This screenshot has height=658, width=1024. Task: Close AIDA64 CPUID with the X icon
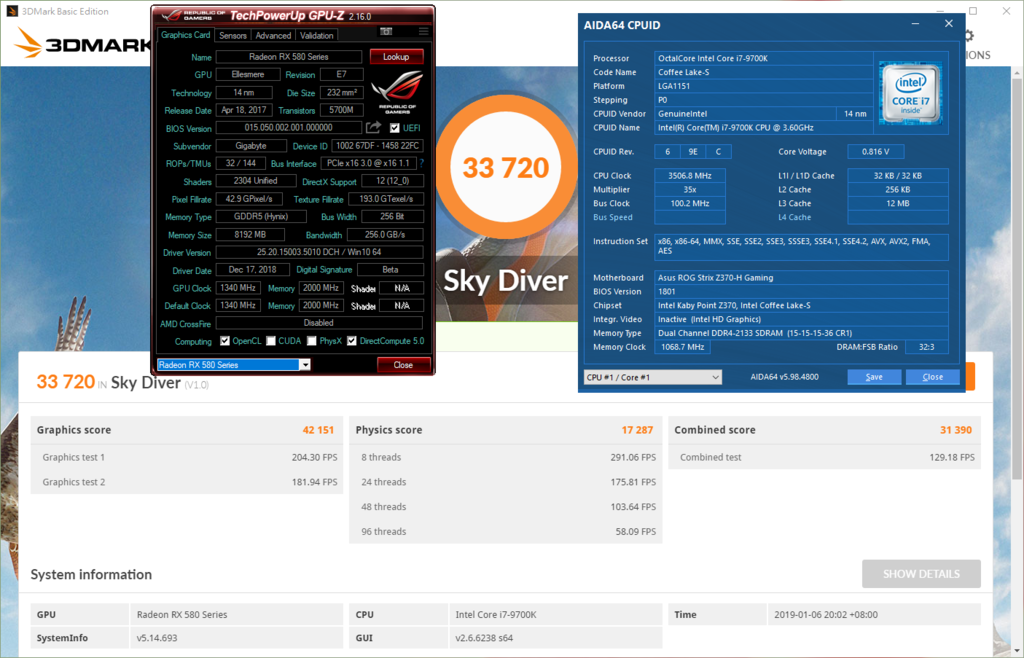pyautogui.click(x=949, y=24)
